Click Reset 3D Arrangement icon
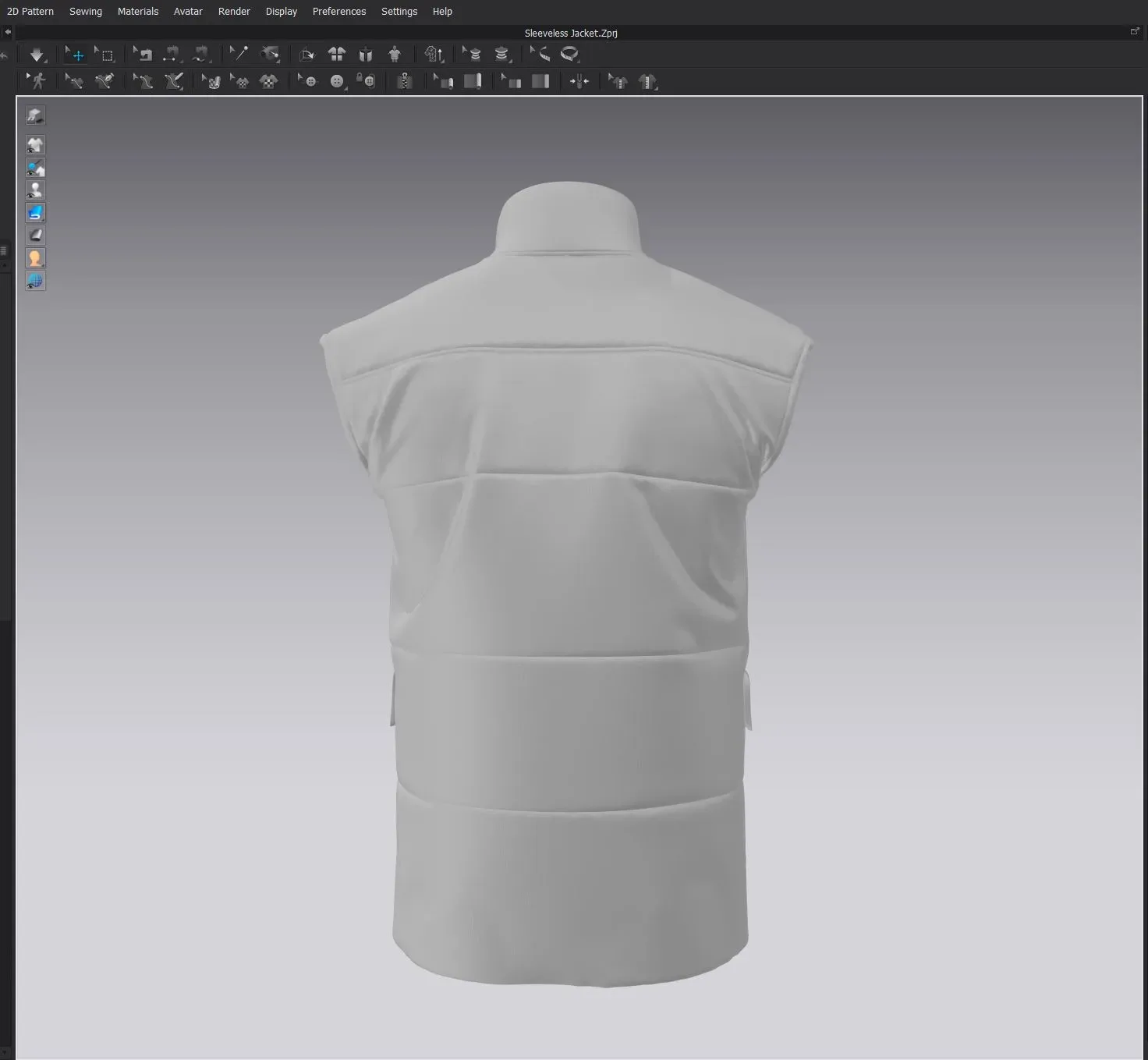 (x=366, y=55)
